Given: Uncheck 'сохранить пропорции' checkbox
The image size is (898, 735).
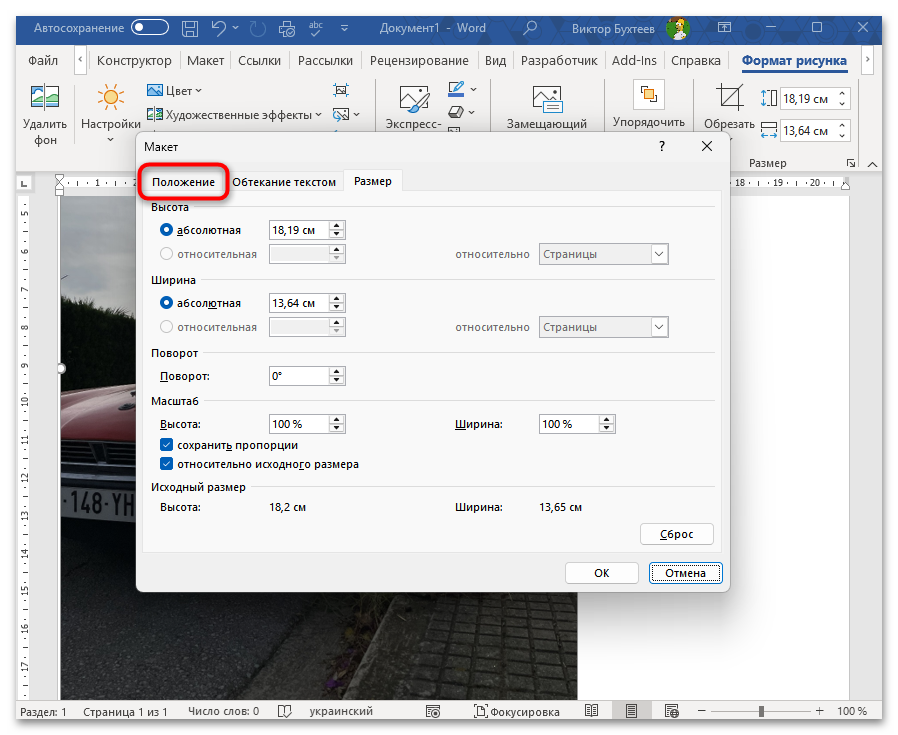Looking at the screenshot, I should point(166,445).
